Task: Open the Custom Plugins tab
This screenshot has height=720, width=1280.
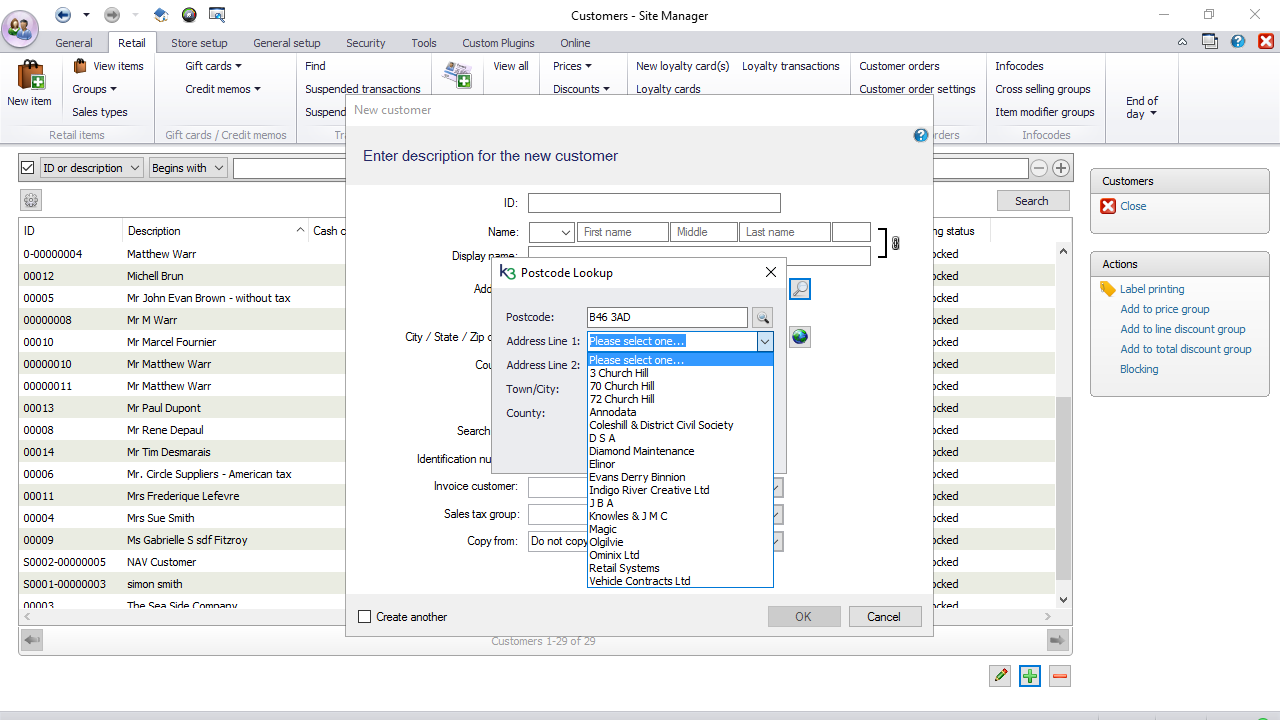Action: click(498, 43)
